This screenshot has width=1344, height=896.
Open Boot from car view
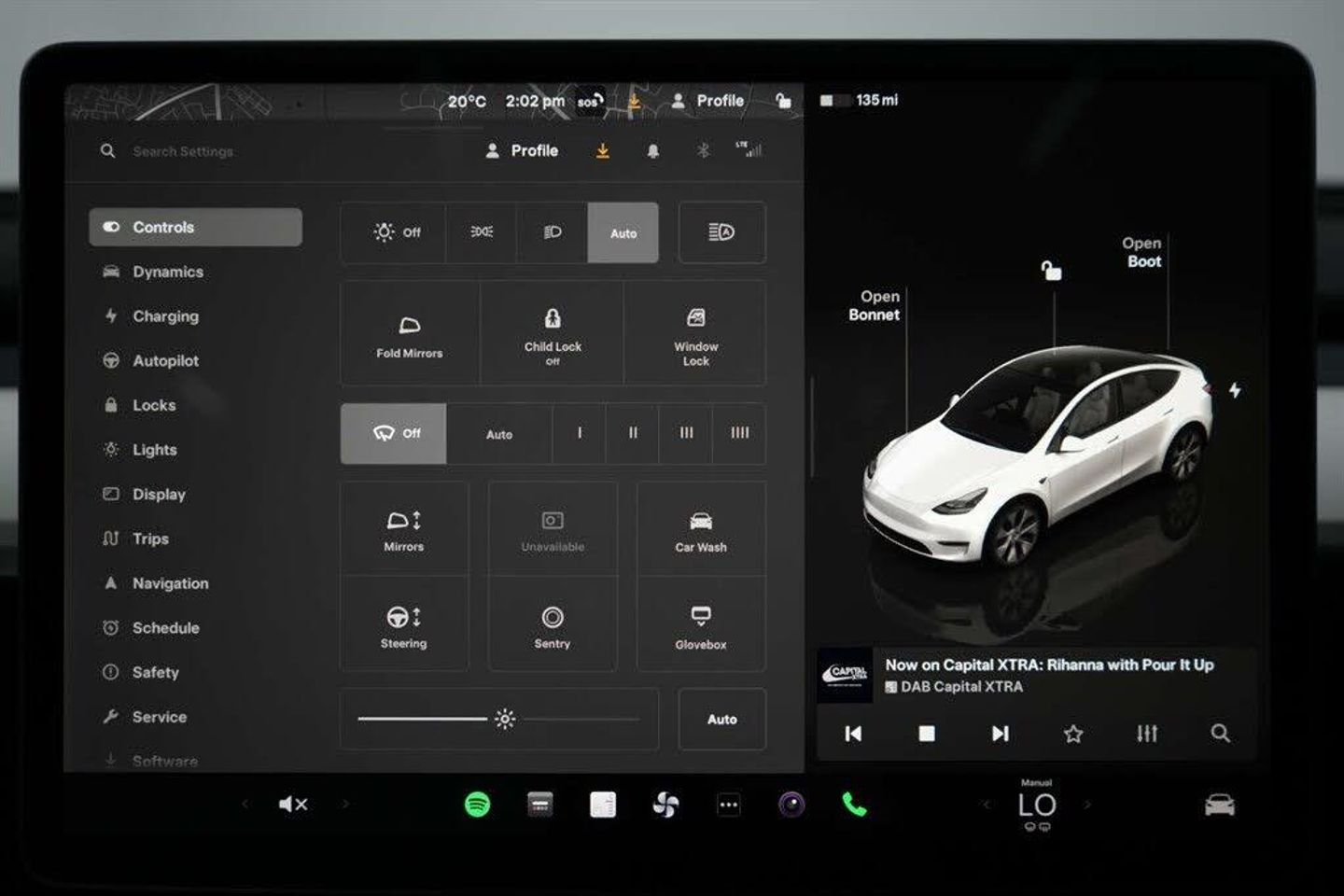[1143, 252]
